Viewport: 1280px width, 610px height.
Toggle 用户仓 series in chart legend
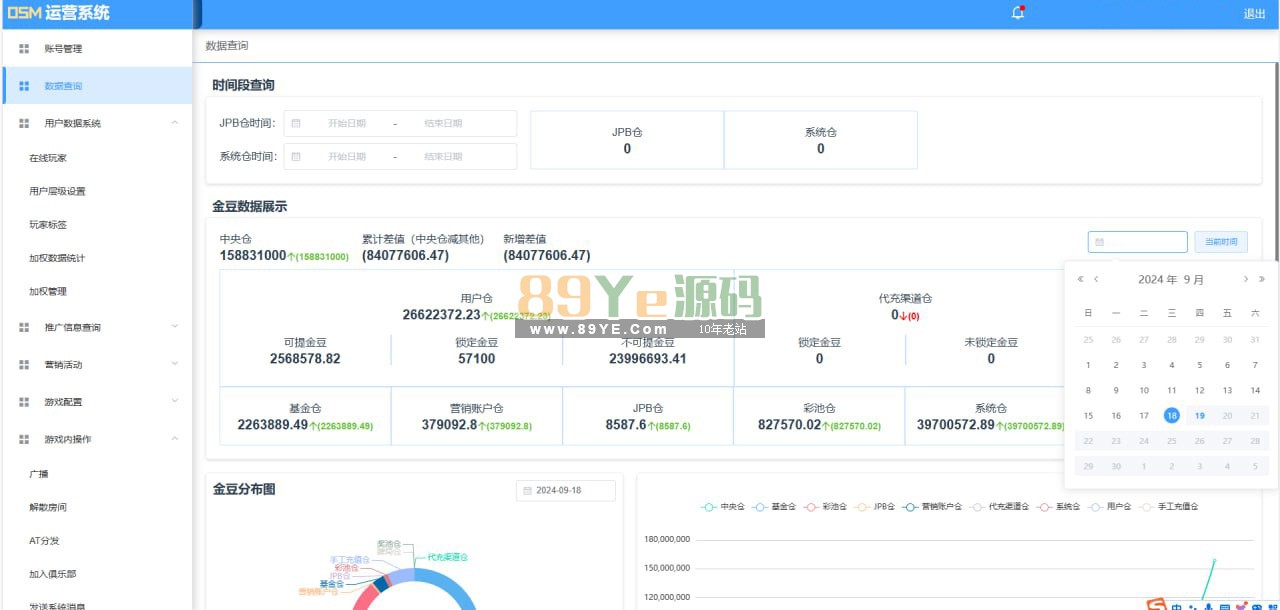click(x=1110, y=507)
